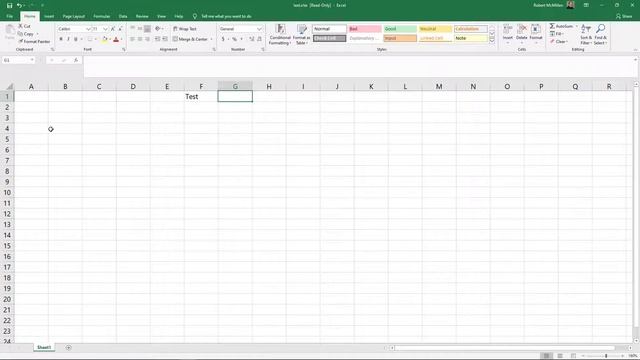Insert function with fx button
The width and height of the screenshot is (640, 360).
[x=76, y=60]
